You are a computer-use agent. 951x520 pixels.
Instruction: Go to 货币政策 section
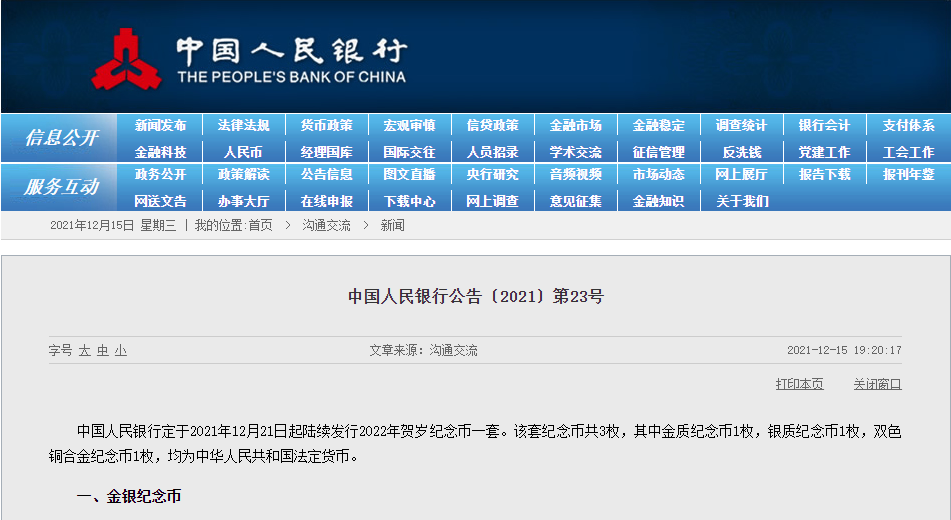click(326, 126)
